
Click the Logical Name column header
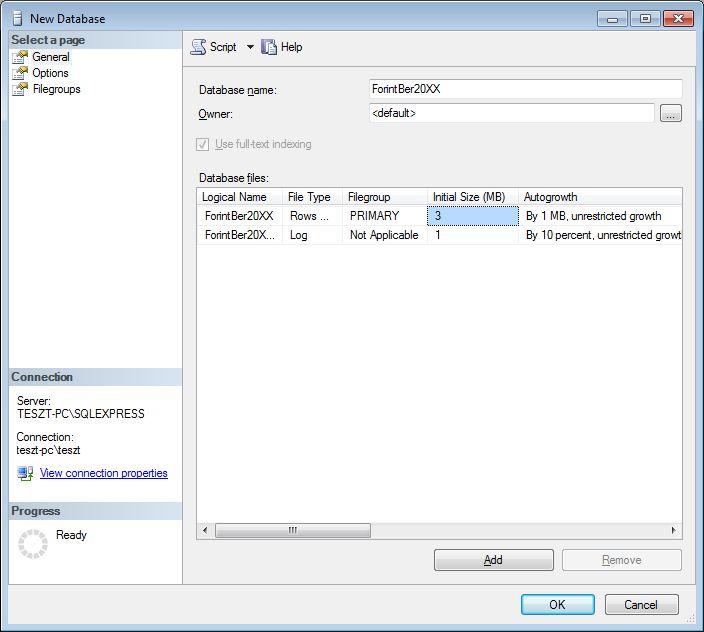coord(239,197)
